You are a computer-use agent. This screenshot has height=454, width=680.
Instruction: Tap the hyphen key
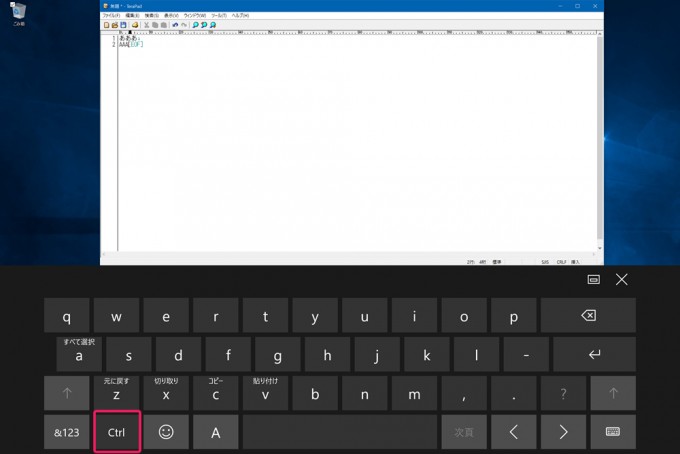[526, 354]
